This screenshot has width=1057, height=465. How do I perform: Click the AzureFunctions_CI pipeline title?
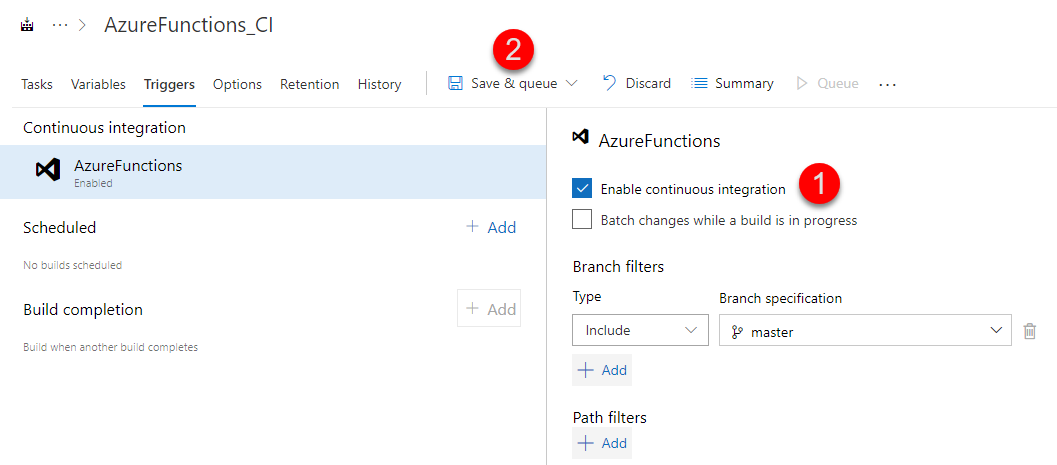[189, 25]
